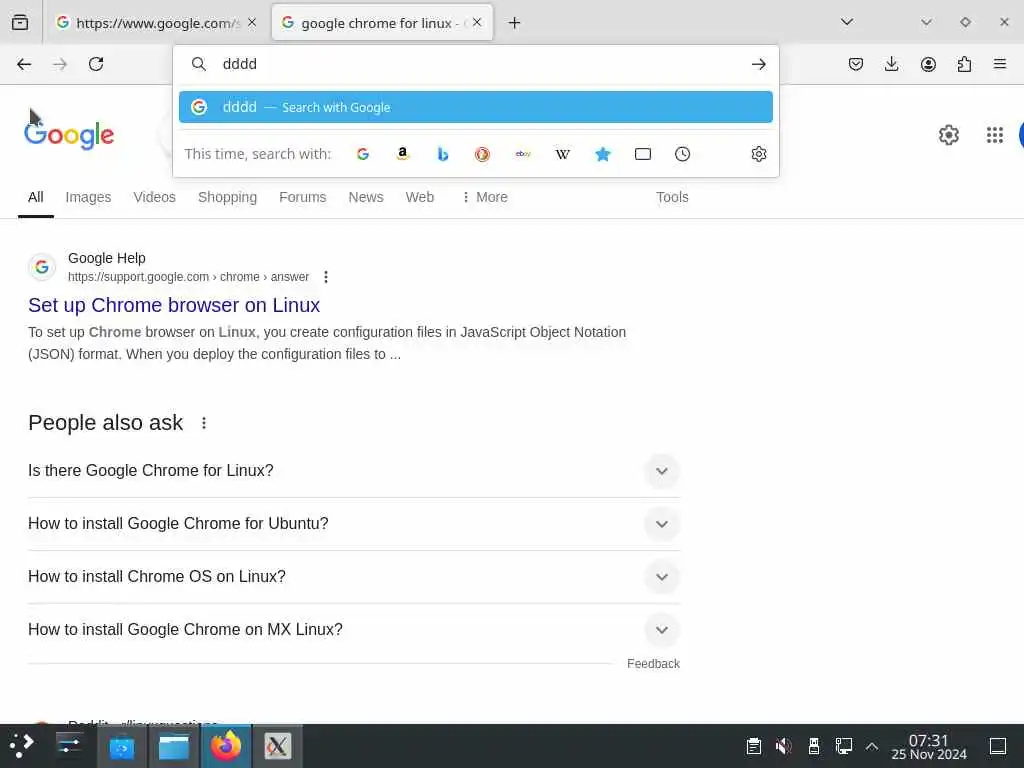Open 'Set up Chrome browser on Linux' link
The width and height of the screenshot is (1024, 768).
(x=174, y=305)
